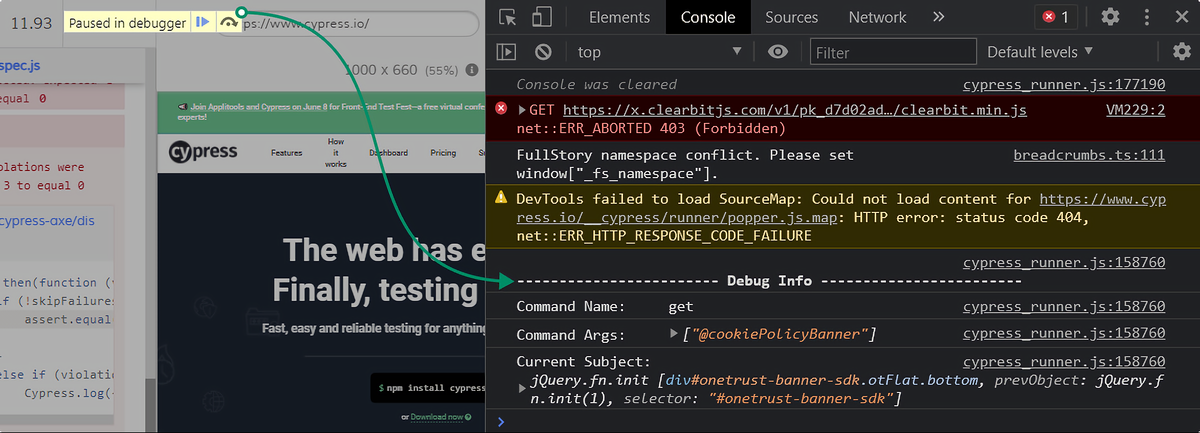Open the breadcrumbs.ts:111 source link
The height and width of the screenshot is (433, 1200).
1090,156
